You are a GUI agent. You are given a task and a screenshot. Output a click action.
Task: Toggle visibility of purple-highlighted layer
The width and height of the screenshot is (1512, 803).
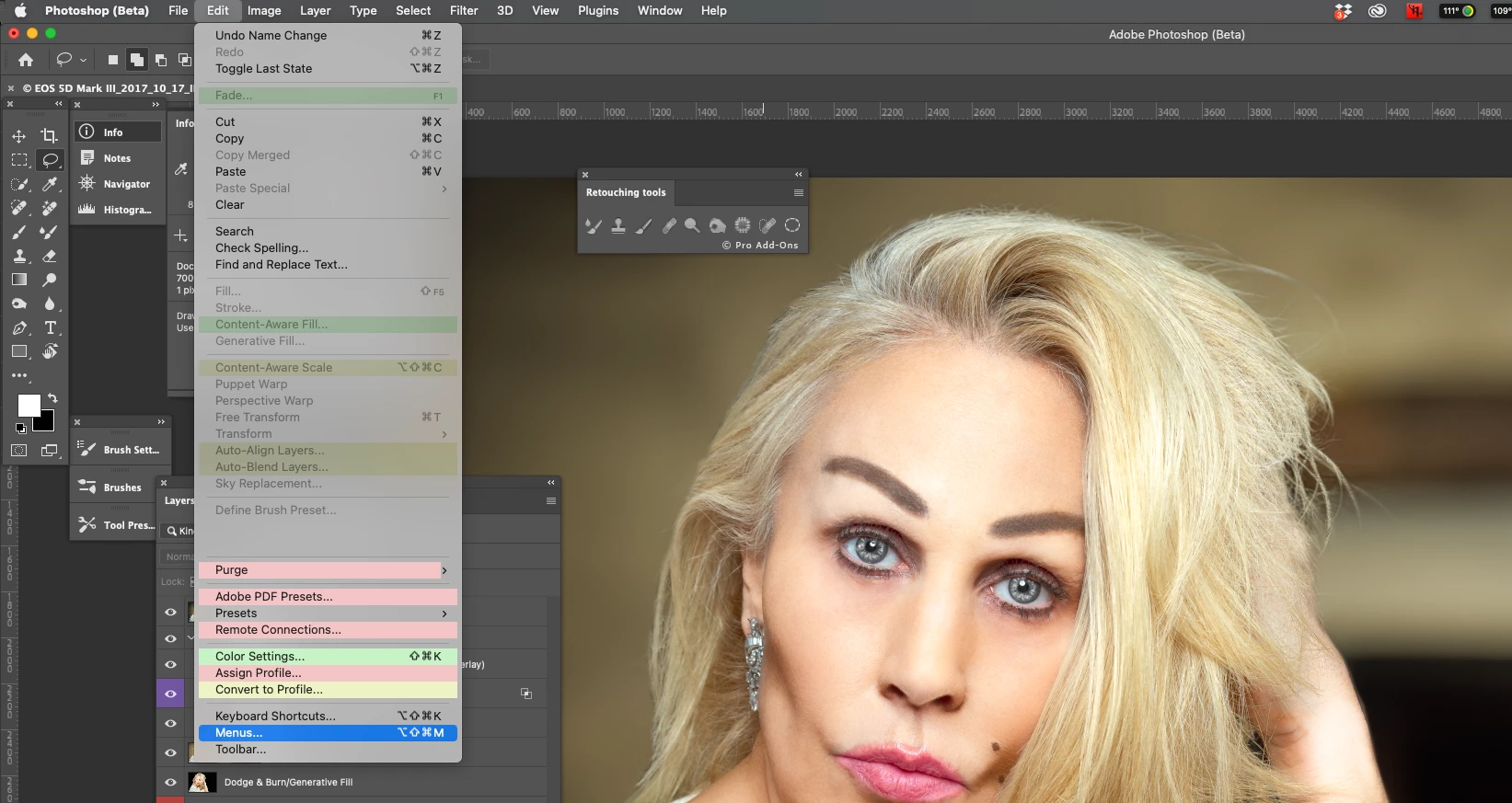coord(170,694)
